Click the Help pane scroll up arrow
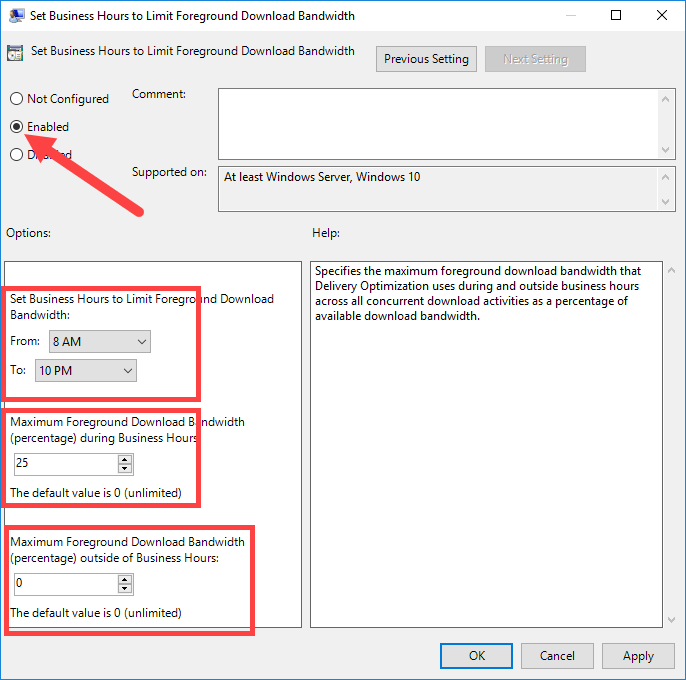686x680 pixels. (672, 270)
